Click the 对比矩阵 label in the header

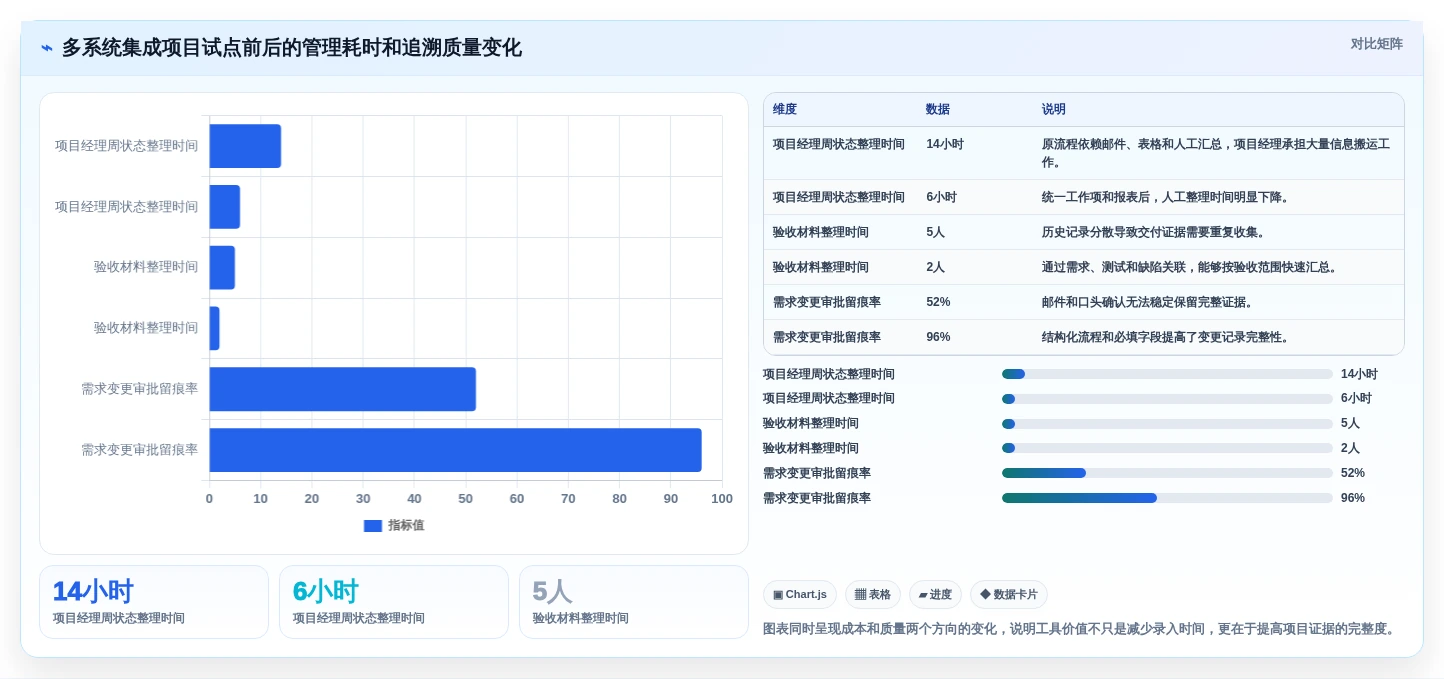pos(1376,44)
